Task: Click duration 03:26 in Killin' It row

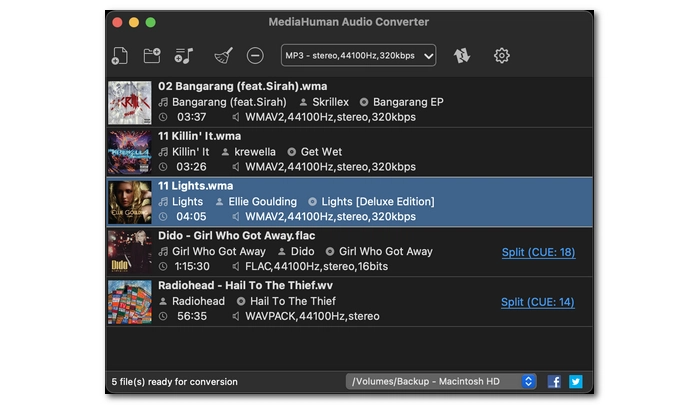Action: pos(192,167)
